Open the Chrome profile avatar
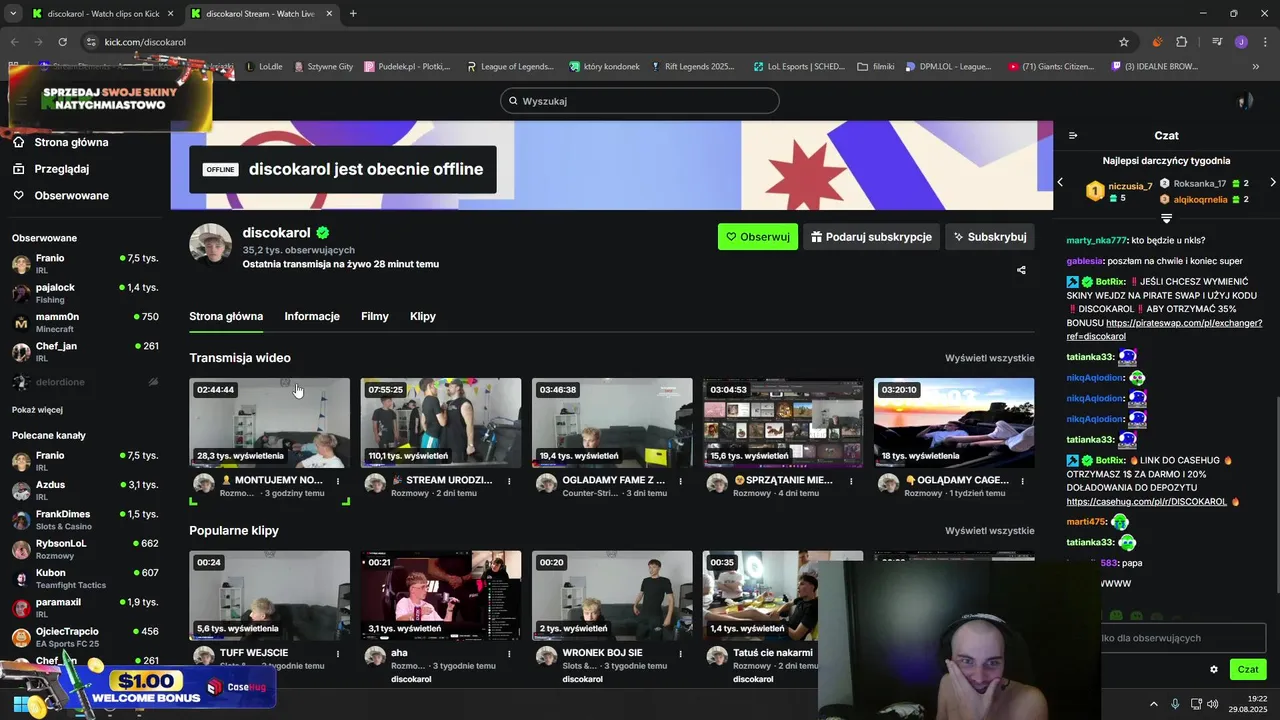This screenshot has height=720, width=1280. click(1241, 42)
